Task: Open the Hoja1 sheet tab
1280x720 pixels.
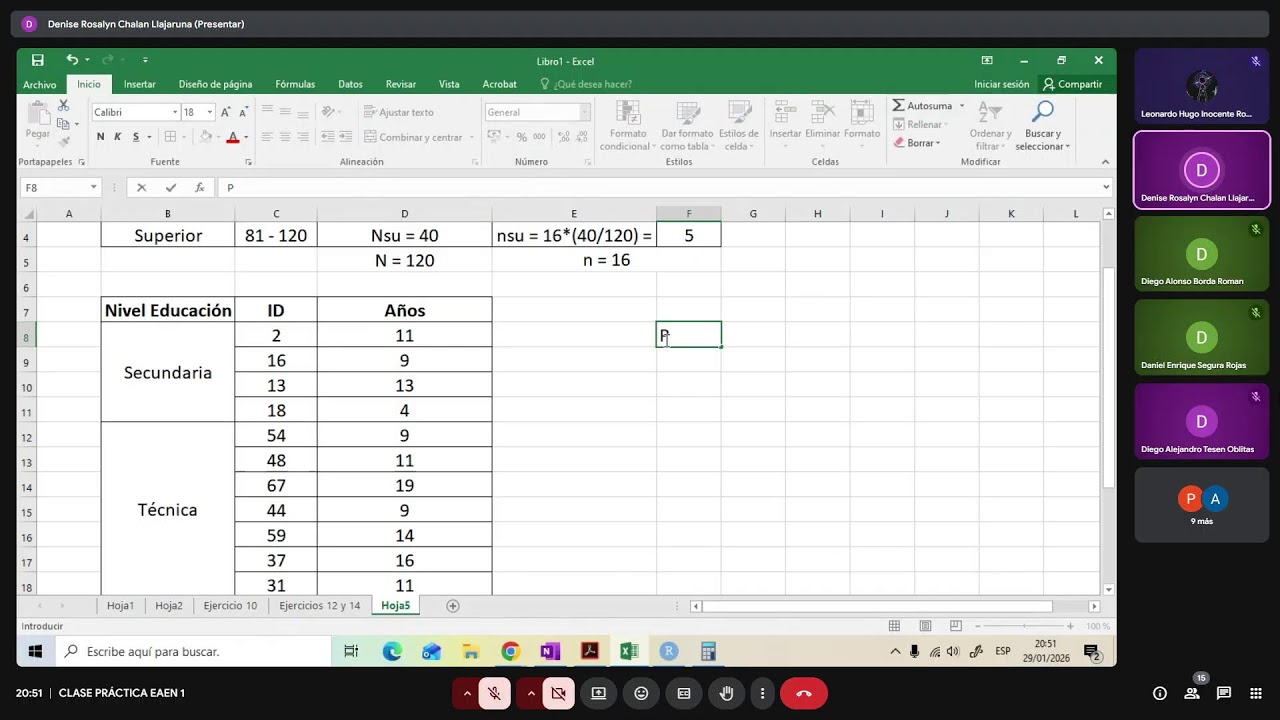Action: 120,606
